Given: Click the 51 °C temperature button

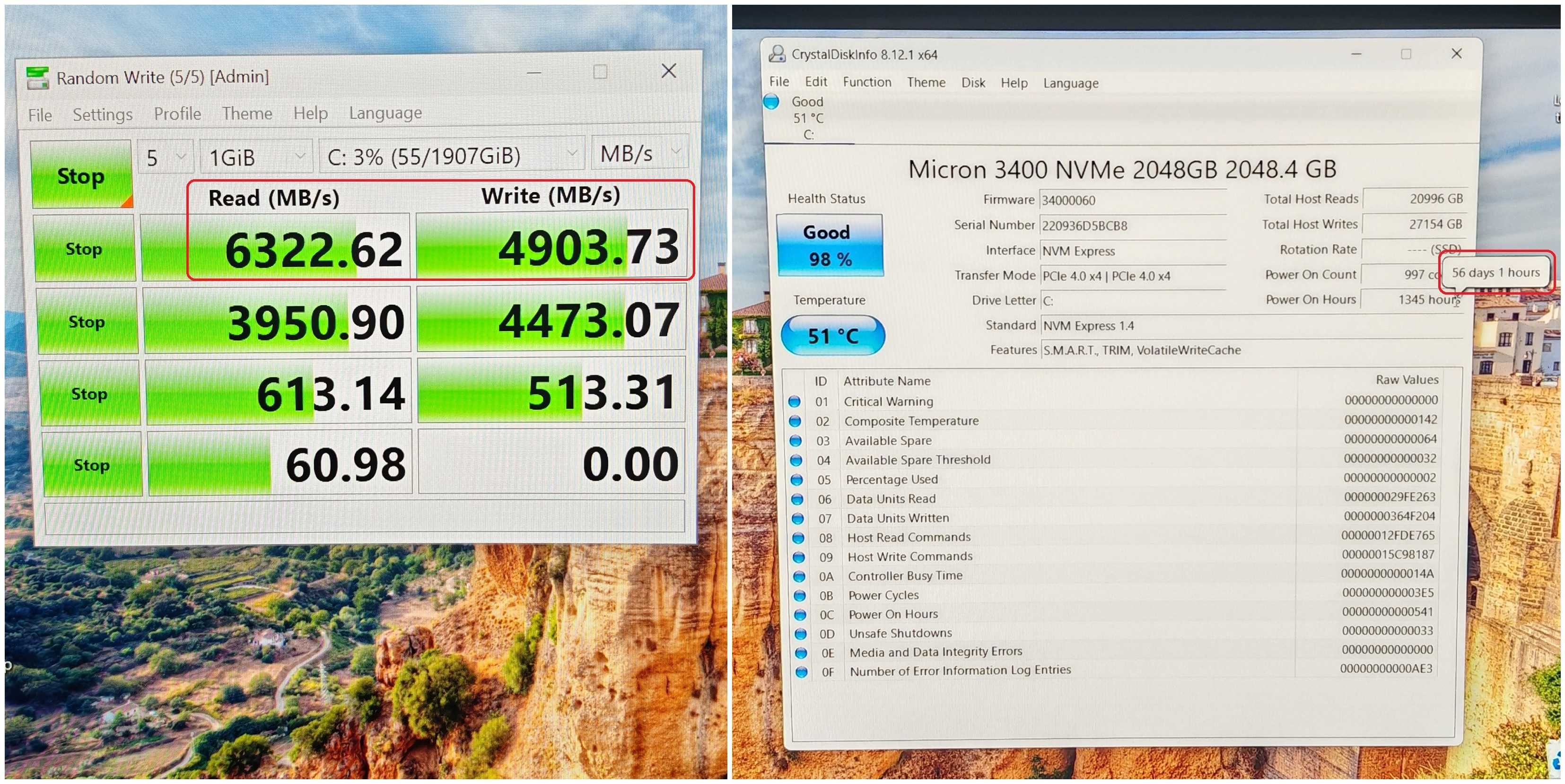Looking at the screenshot, I should pos(832,335).
